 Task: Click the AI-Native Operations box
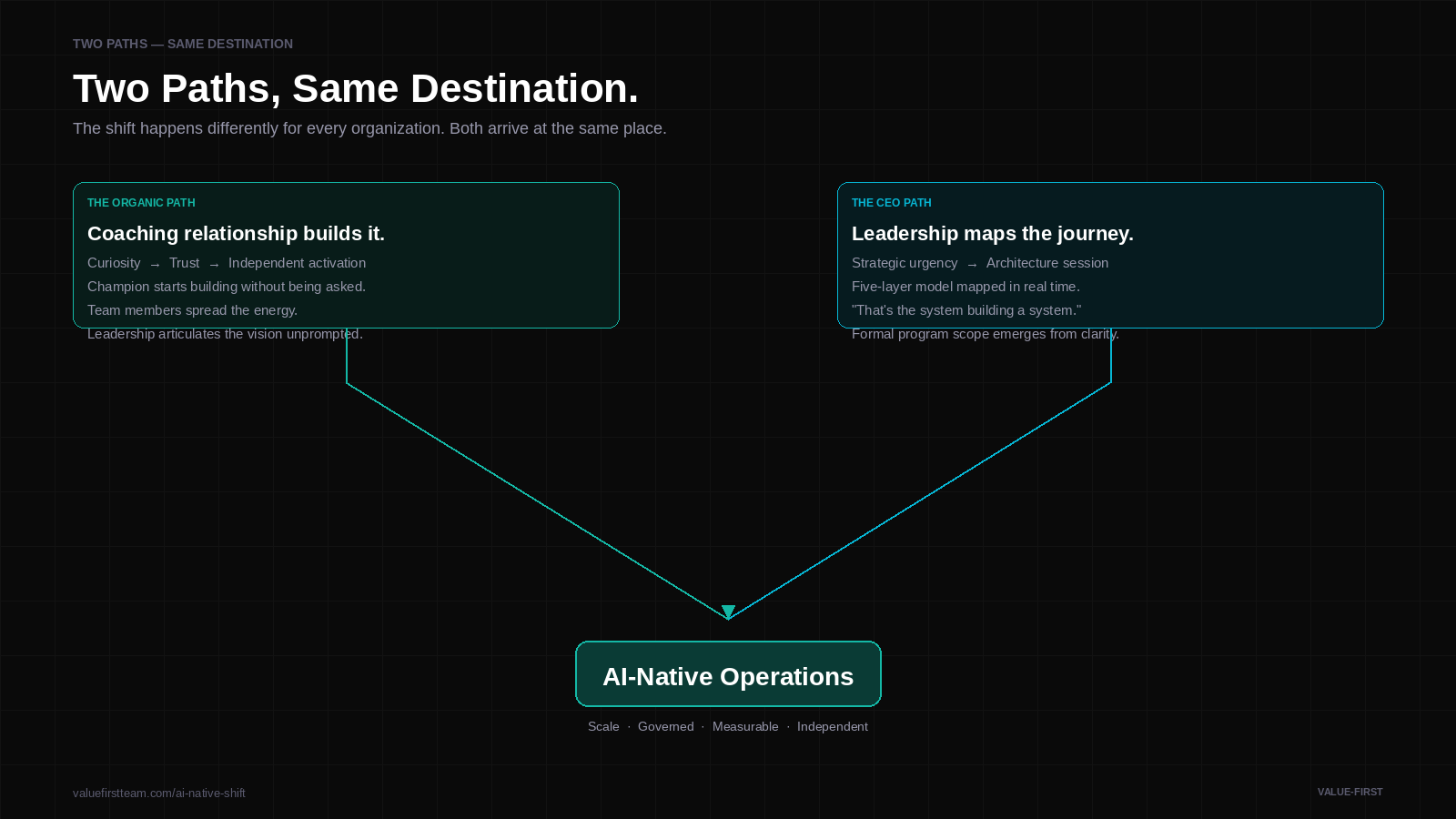point(728,674)
